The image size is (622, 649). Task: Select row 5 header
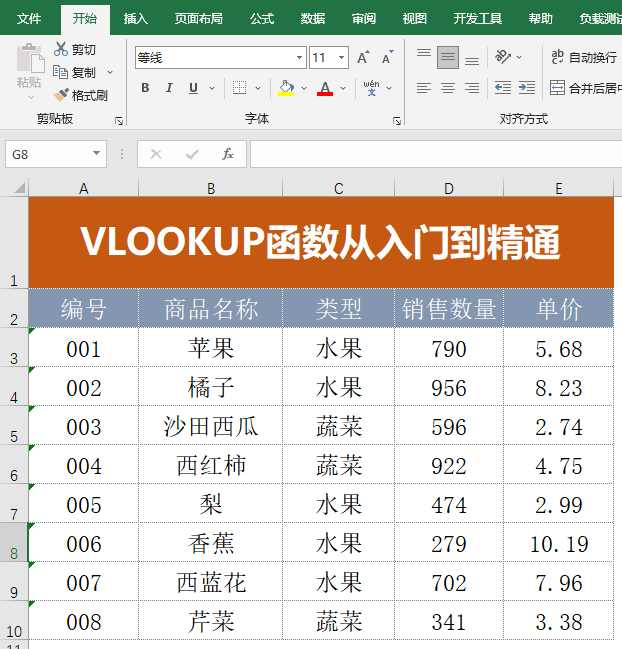click(14, 426)
